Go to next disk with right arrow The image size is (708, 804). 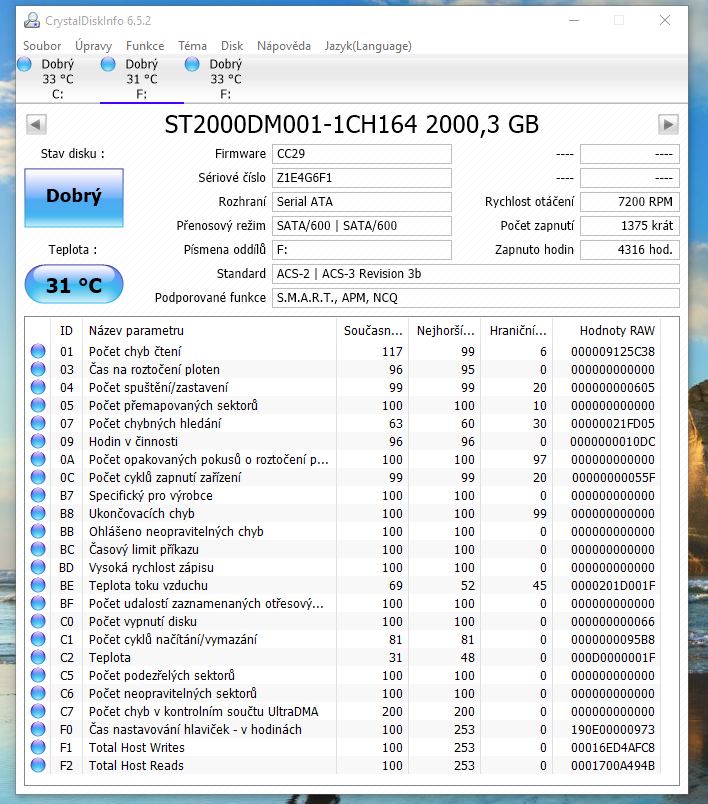pyautogui.click(x=668, y=125)
